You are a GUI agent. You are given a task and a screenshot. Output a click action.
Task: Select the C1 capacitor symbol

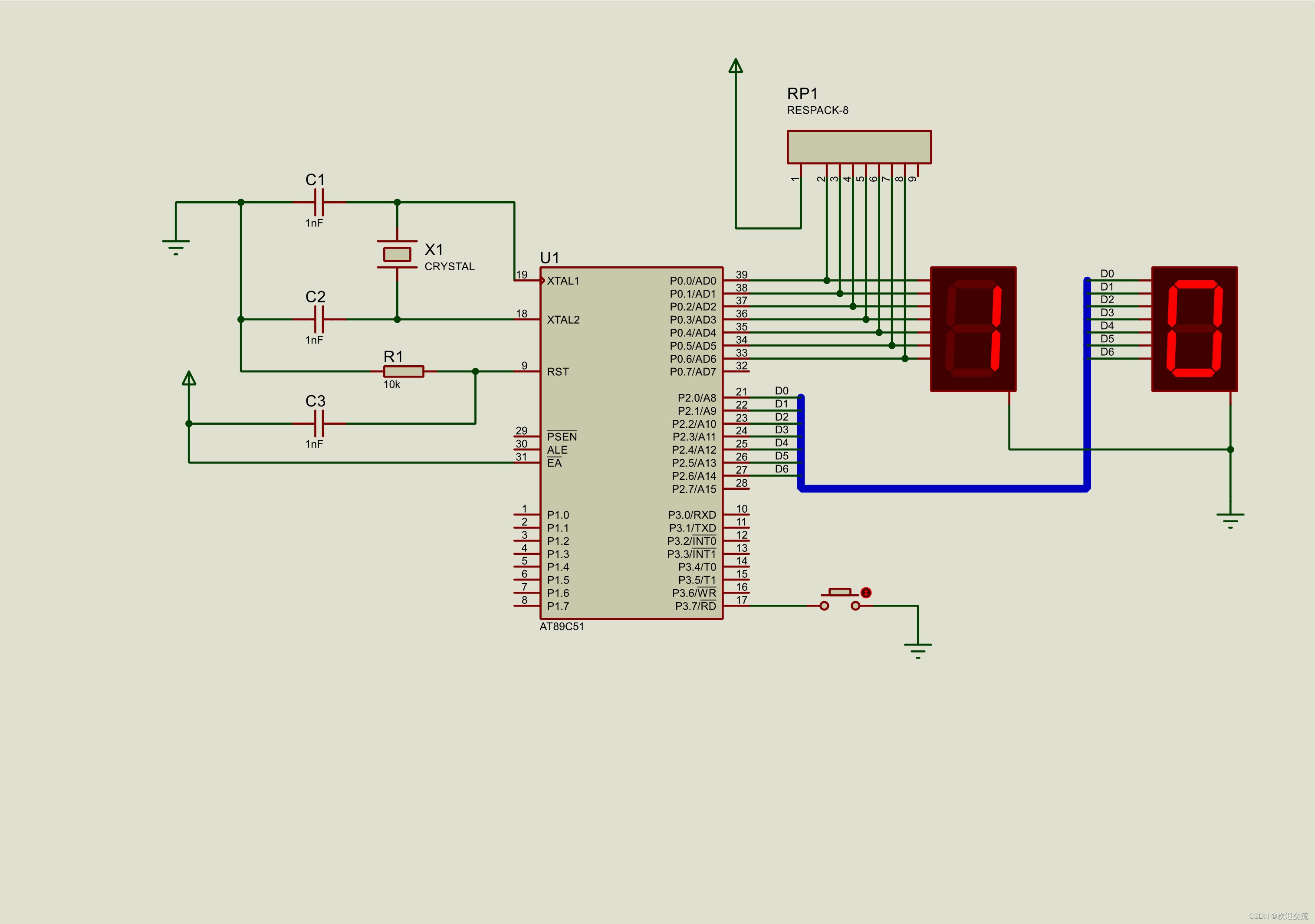(x=319, y=202)
